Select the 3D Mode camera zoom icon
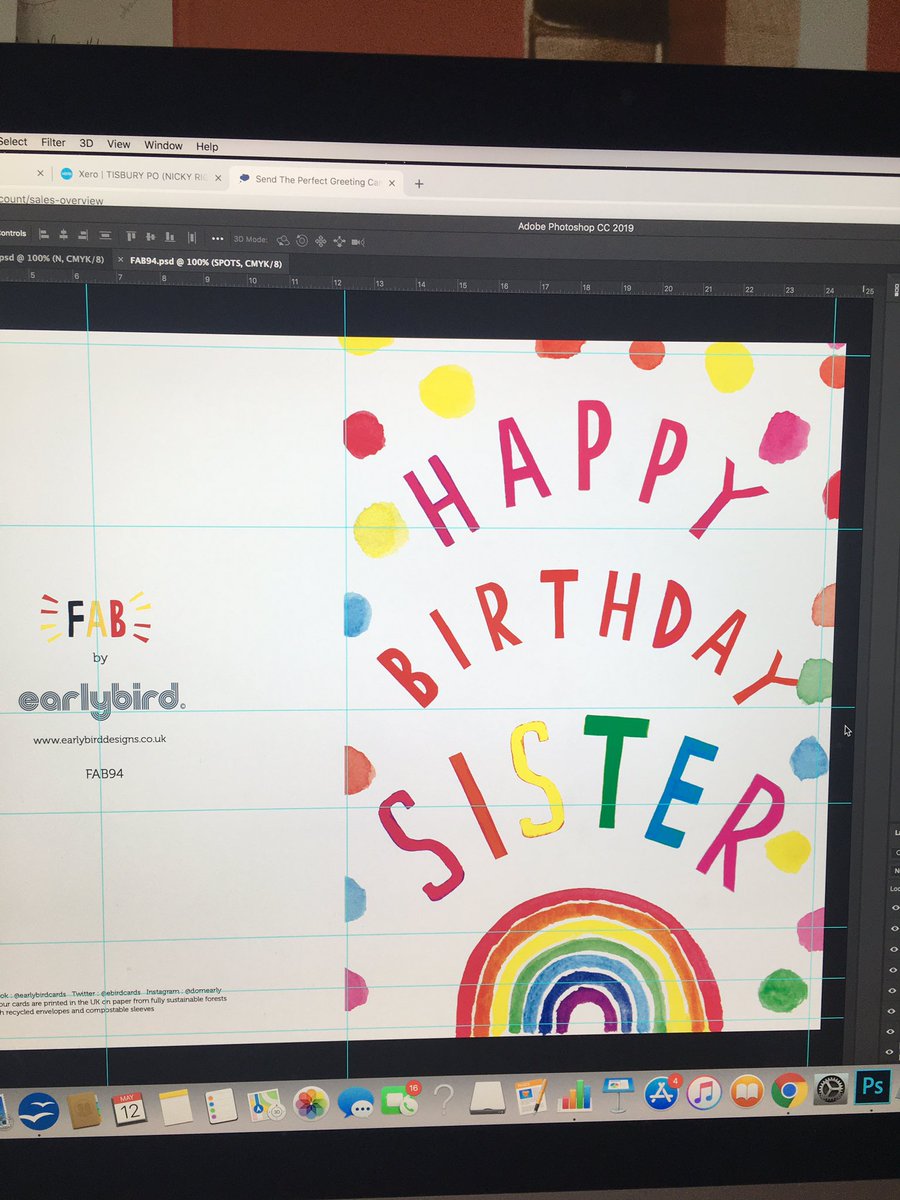The width and height of the screenshot is (900, 1200). 358,242
